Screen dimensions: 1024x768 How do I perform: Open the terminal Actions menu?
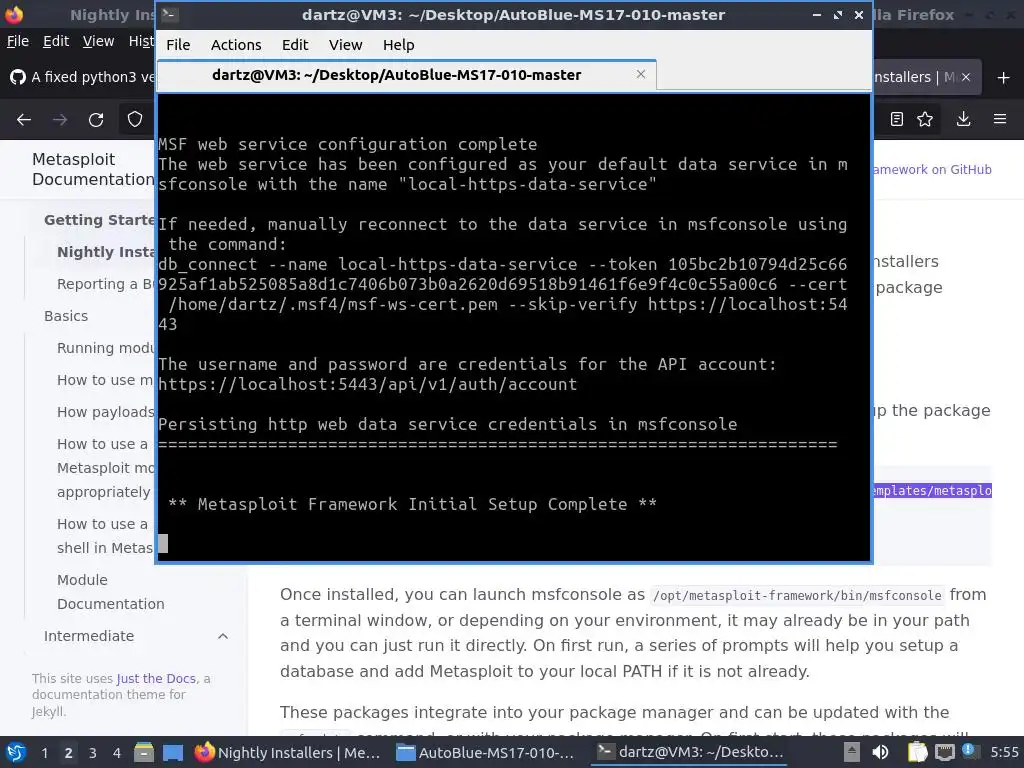[236, 45]
